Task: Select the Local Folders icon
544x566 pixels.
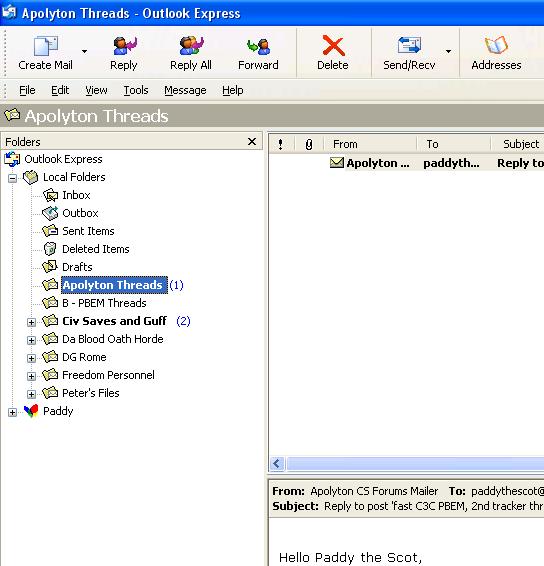Action: pyautogui.click(x=30, y=177)
